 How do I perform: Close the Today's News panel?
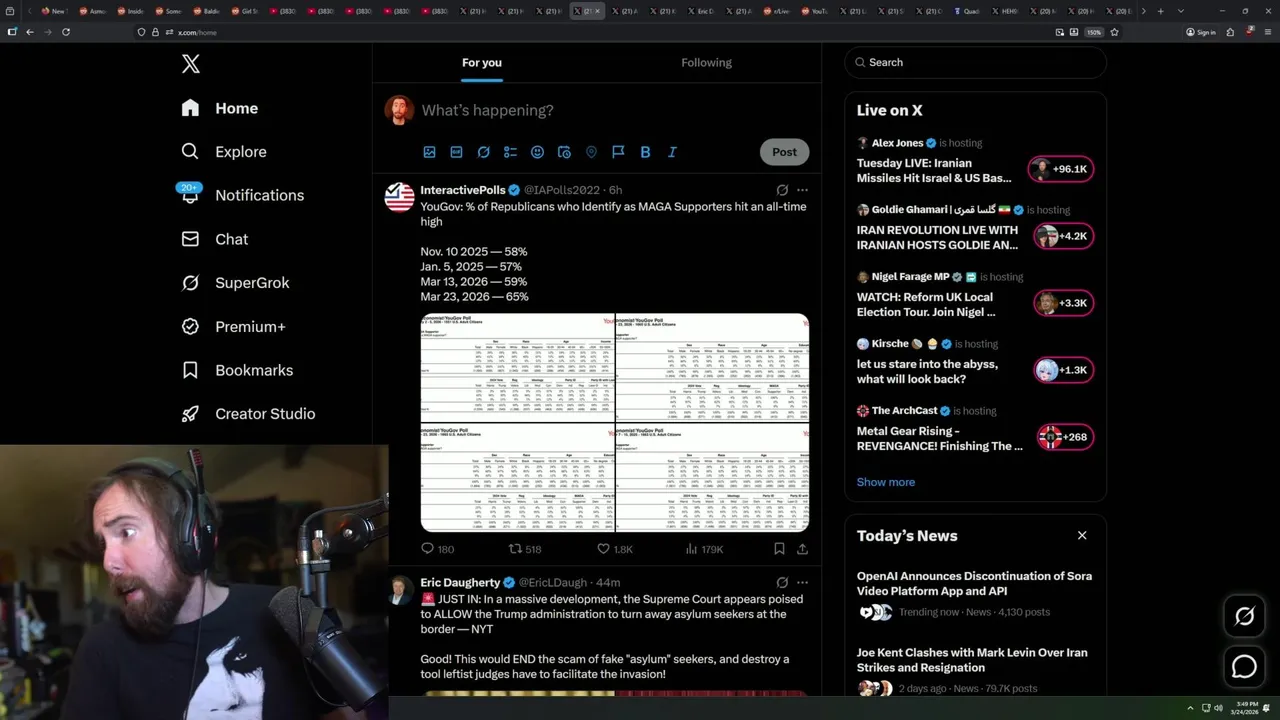click(x=1082, y=536)
